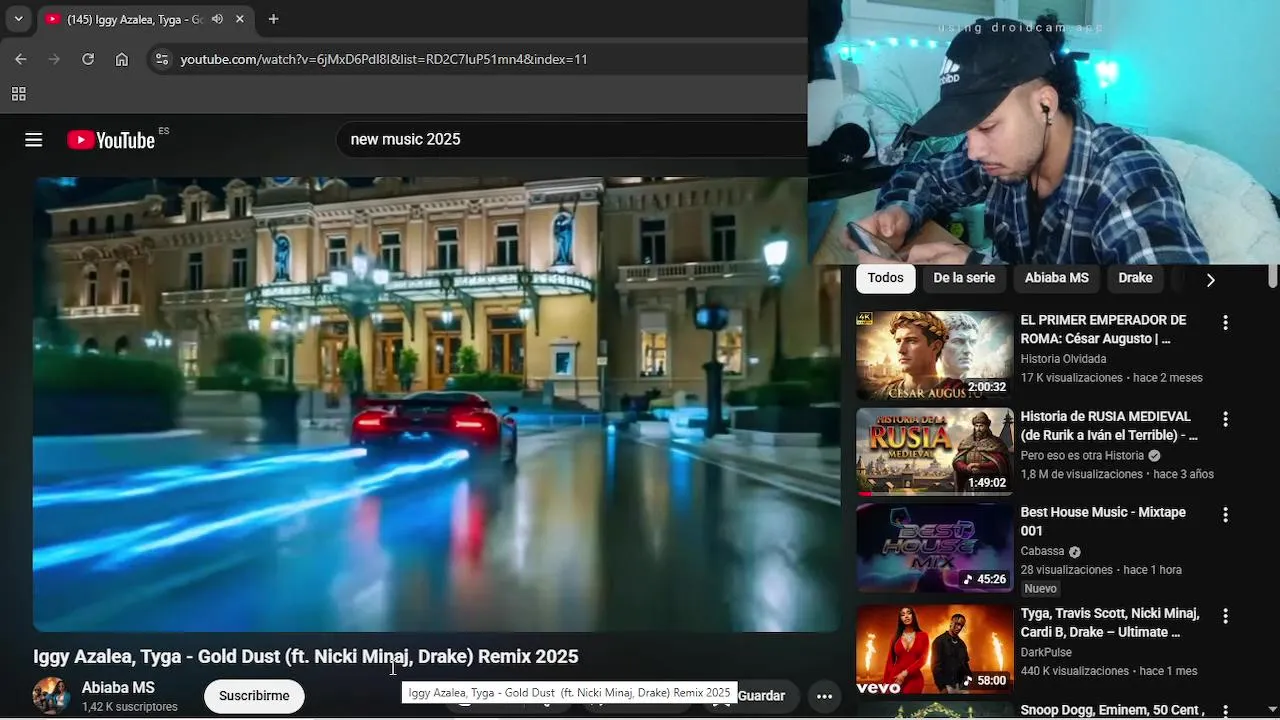1280x720 pixels.
Task: Open title Tyga, Travis Scott, Nicki Minaj mix
Action: [x=1110, y=622]
